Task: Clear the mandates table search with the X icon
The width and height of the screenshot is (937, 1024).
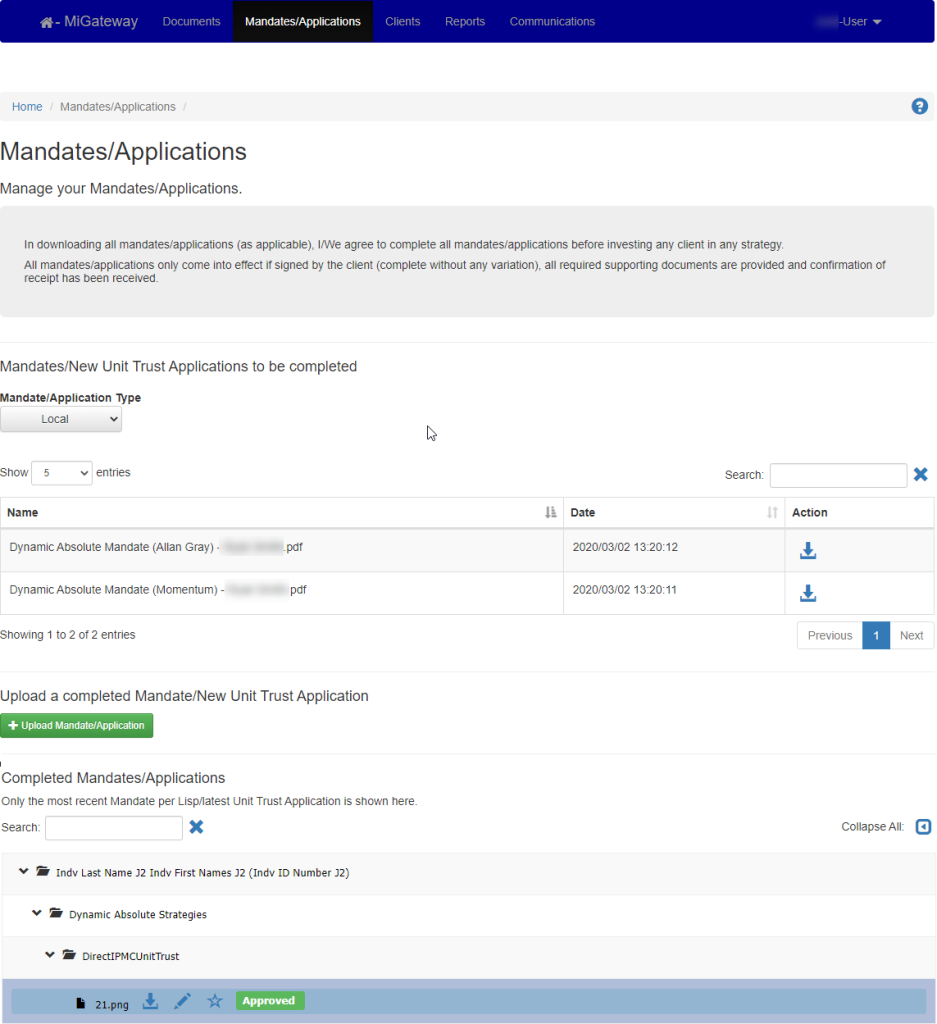Action: pyautogui.click(x=920, y=475)
